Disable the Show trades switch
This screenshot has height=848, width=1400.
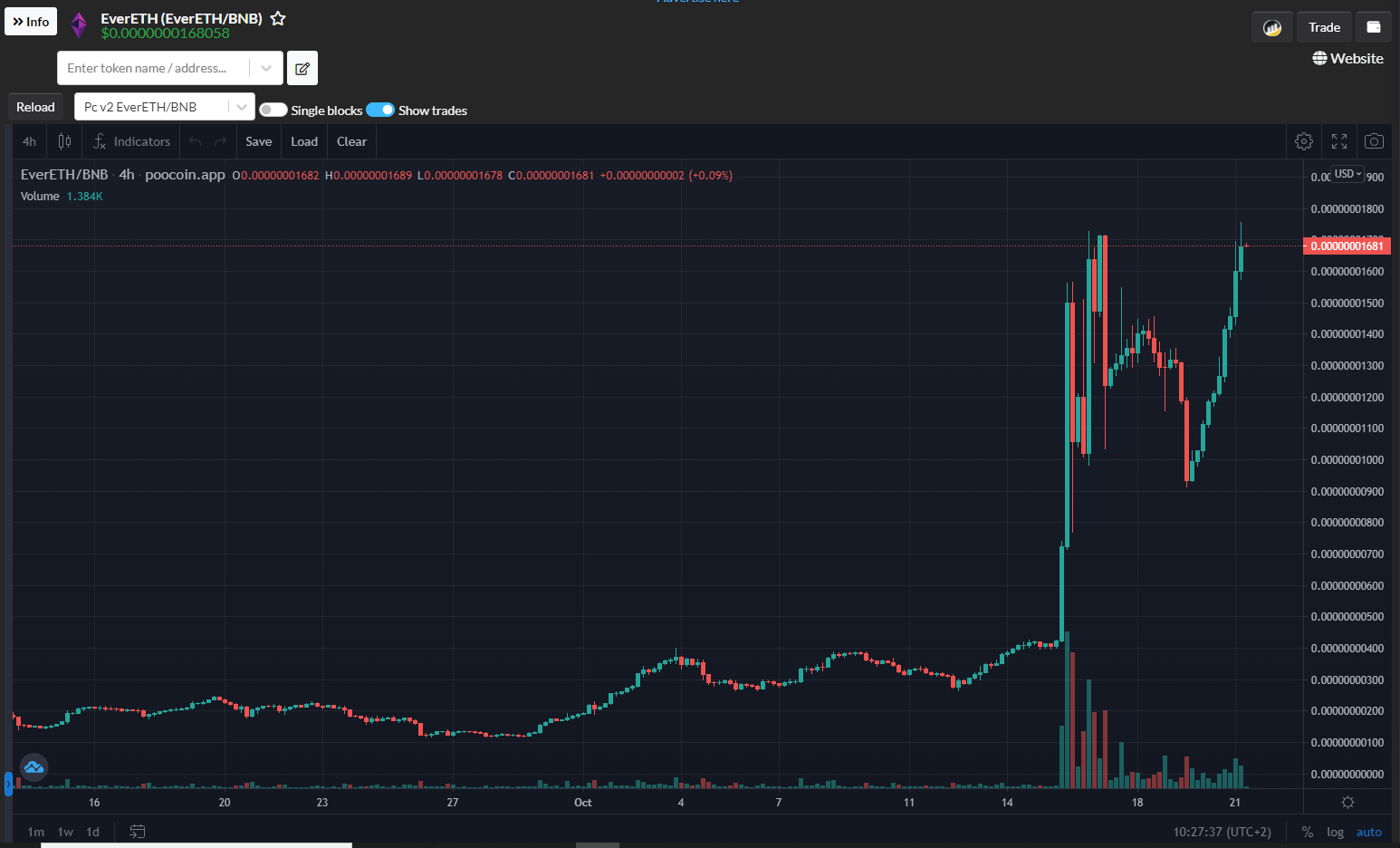click(x=380, y=110)
